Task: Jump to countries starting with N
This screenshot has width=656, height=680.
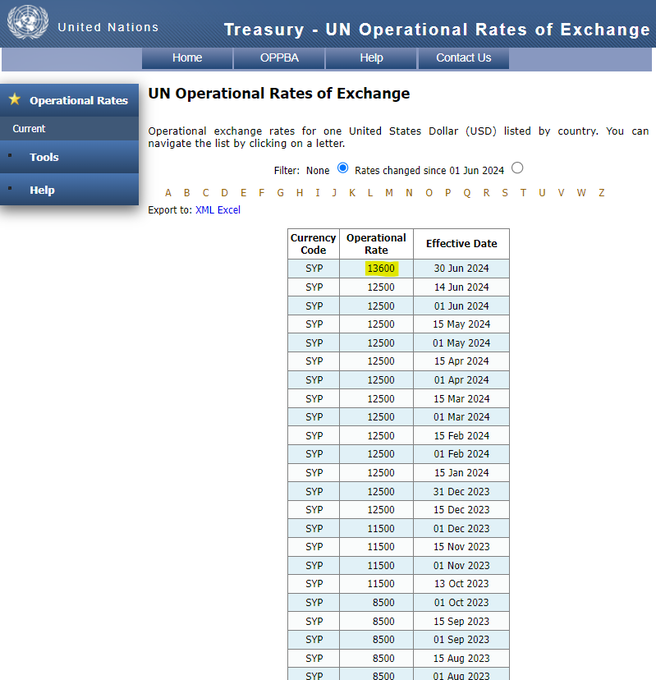Action: [409, 193]
